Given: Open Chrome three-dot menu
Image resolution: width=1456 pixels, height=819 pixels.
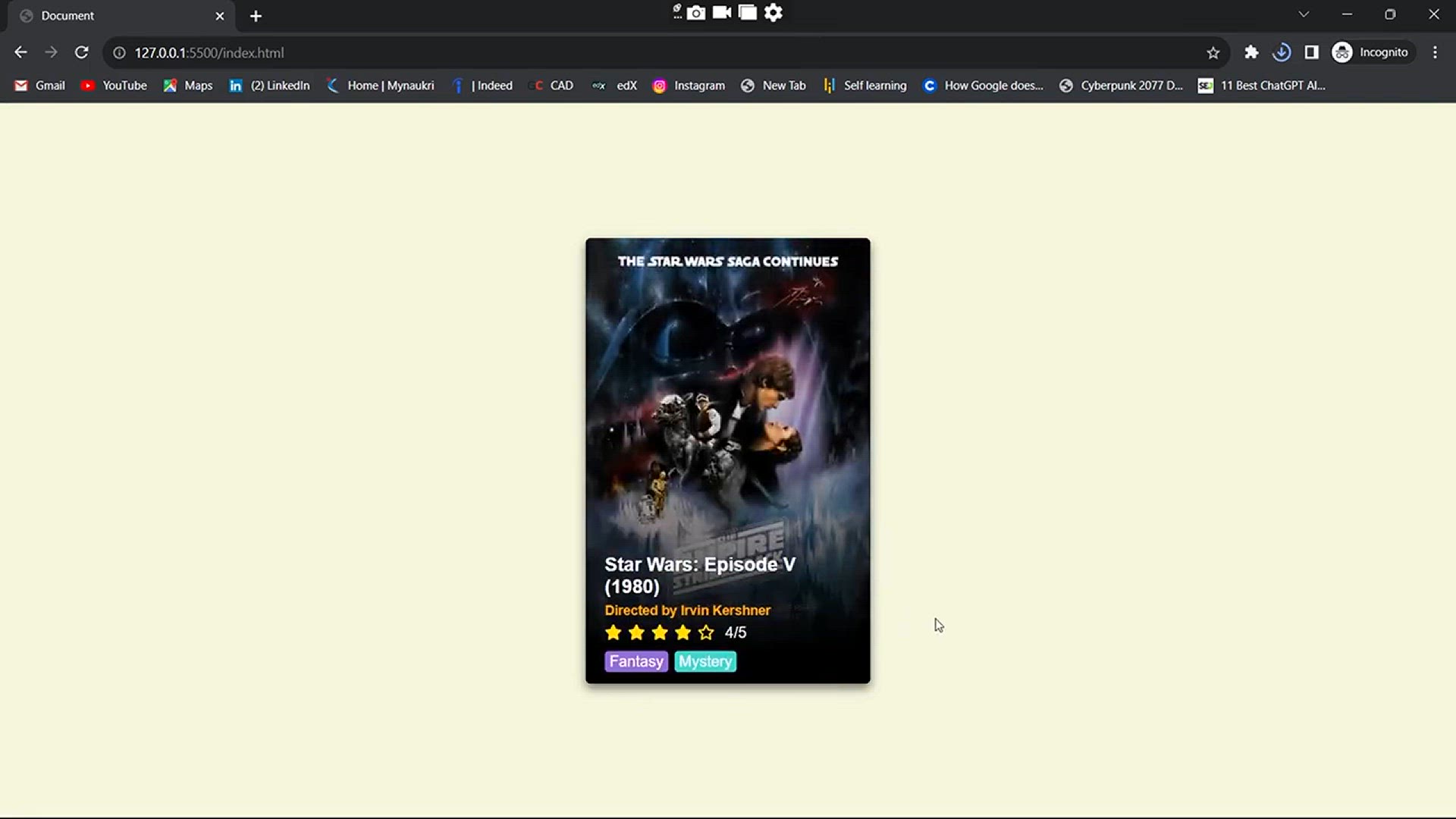Looking at the screenshot, I should tap(1435, 52).
